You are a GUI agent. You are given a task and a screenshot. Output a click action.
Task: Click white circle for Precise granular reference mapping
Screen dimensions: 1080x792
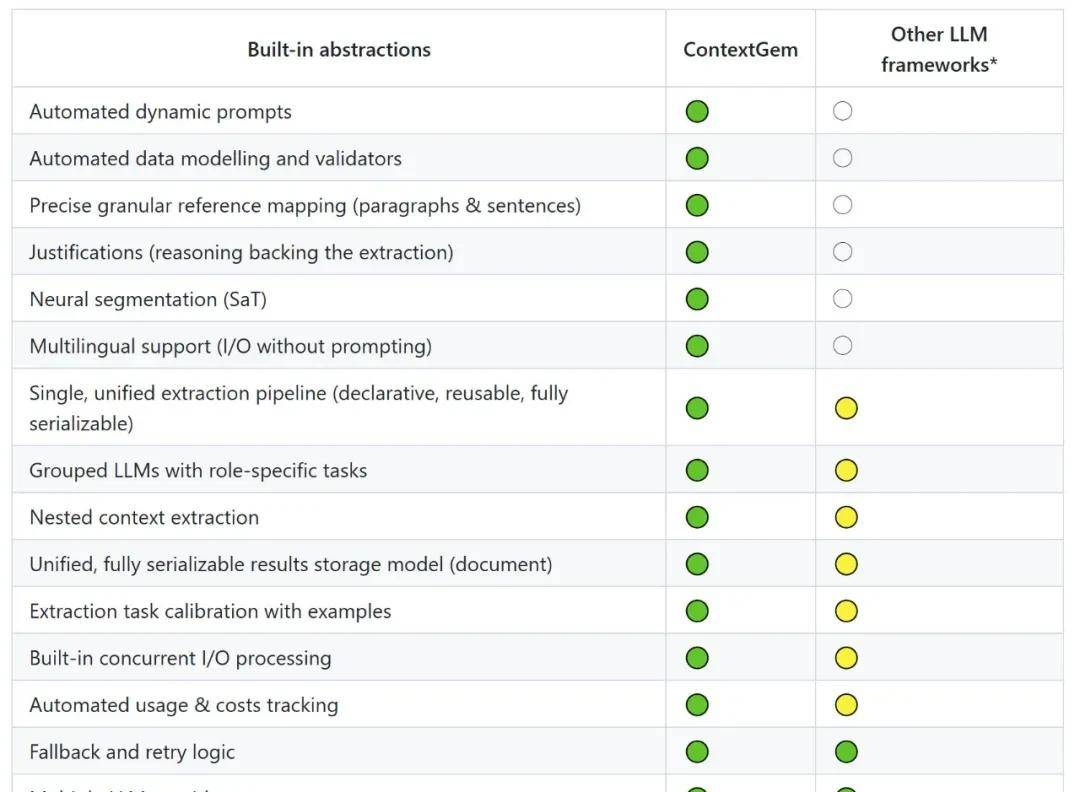843,205
